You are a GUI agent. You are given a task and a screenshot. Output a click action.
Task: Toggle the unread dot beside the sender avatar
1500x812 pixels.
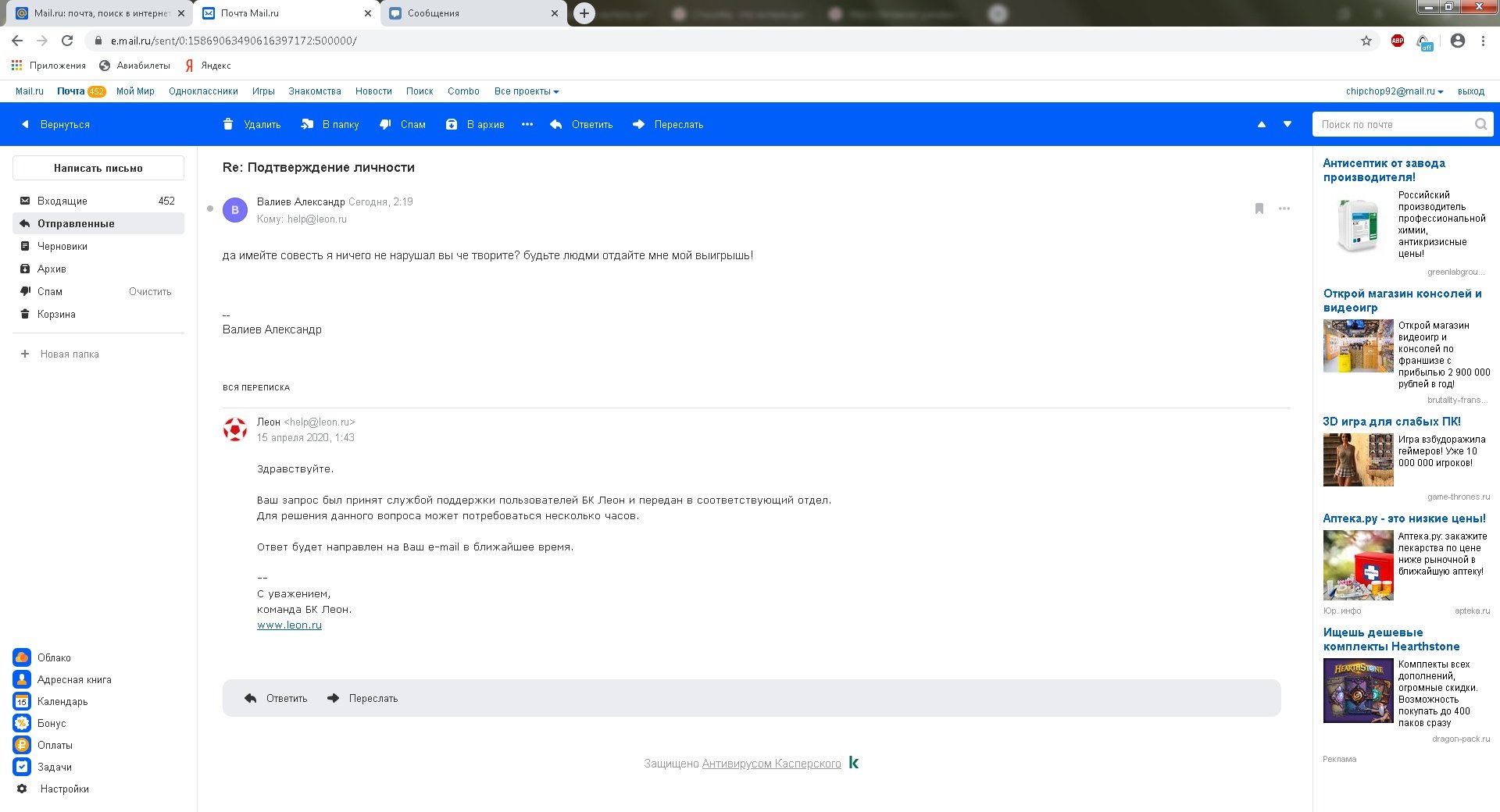[210, 208]
